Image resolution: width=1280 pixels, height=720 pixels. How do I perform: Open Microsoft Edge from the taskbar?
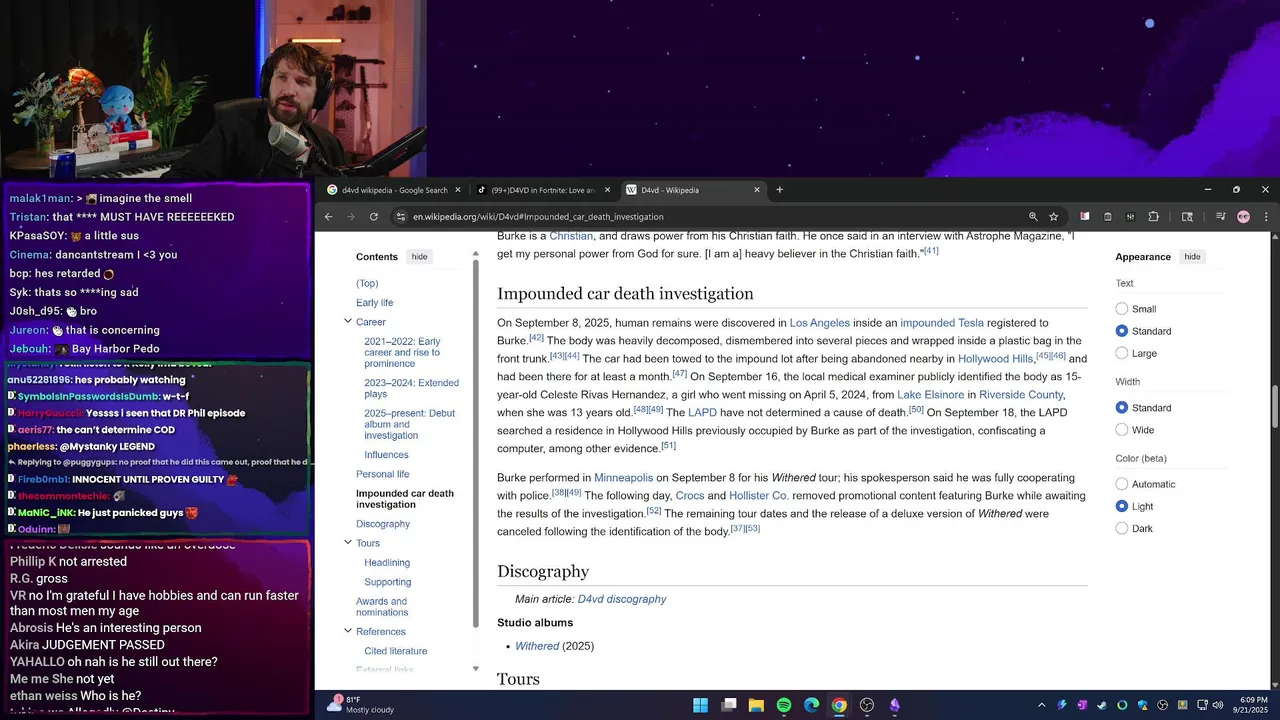click(812, 705)
